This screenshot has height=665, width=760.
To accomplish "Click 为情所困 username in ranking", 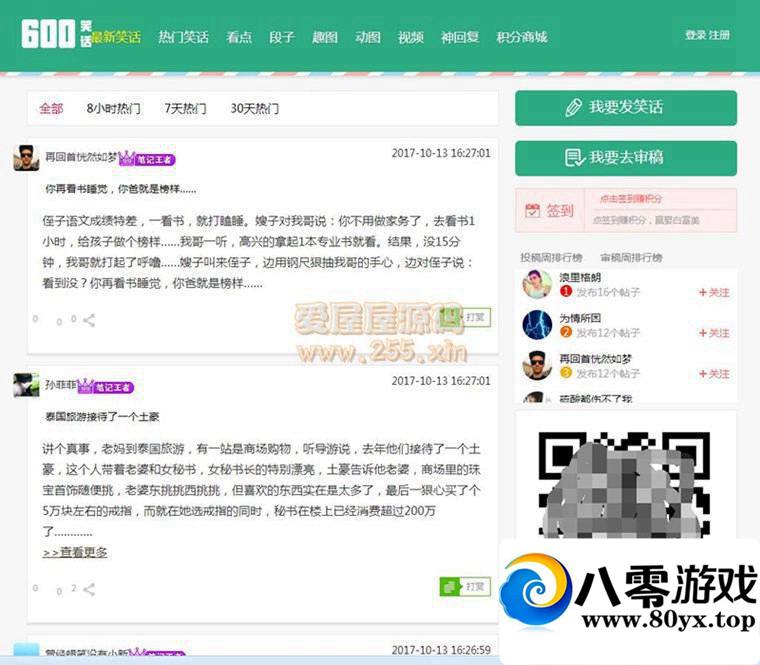I will click(x=580, y=318).
